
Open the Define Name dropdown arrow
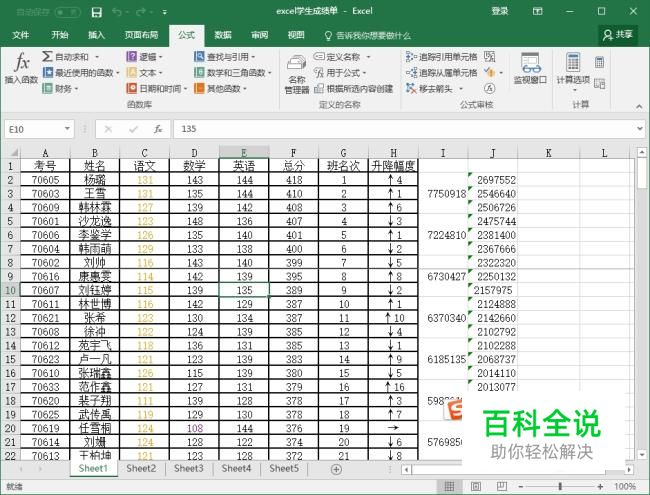click(x=368, y=57)
